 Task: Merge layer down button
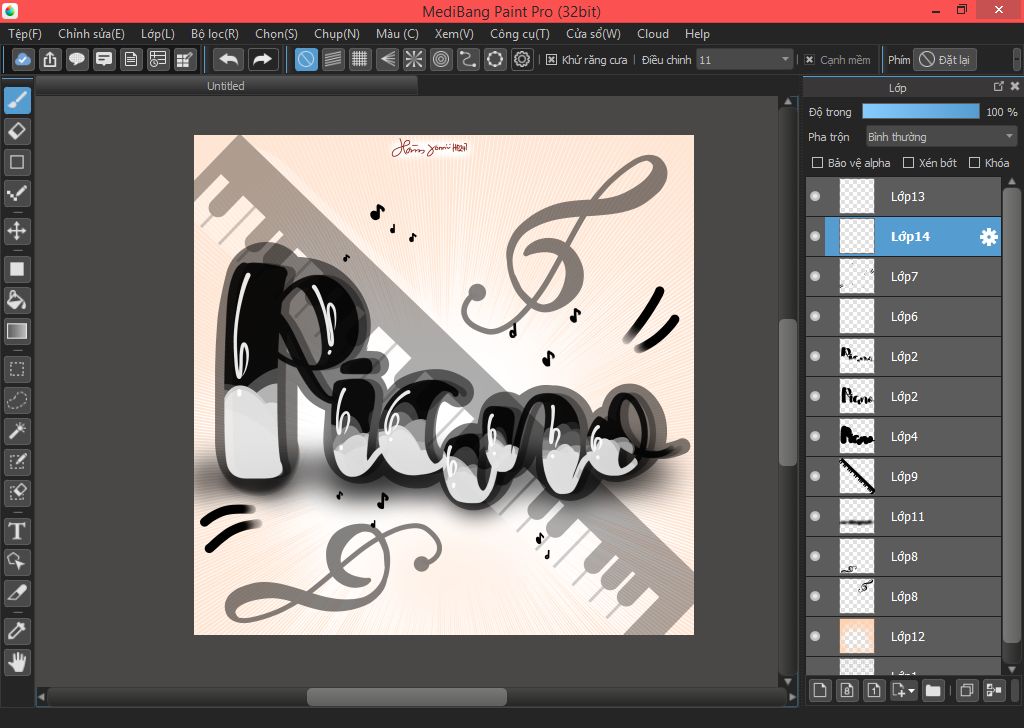click(x=994, y=690)
